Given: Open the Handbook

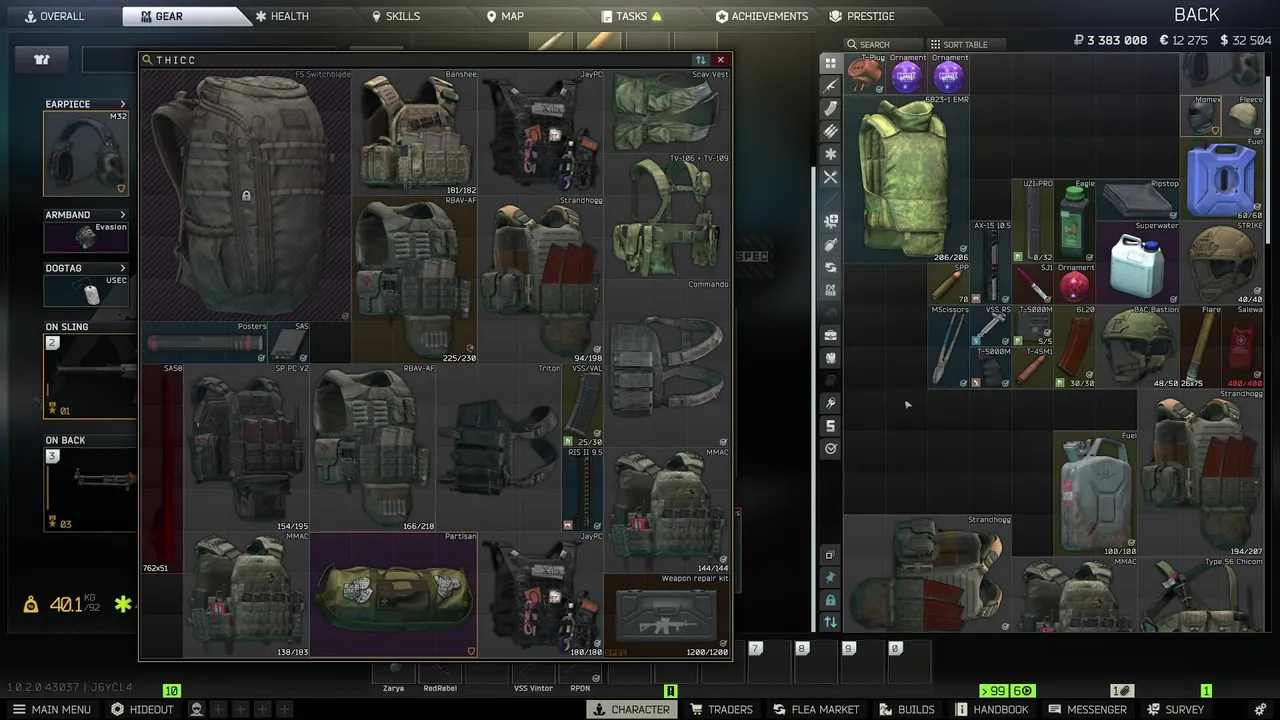Looking at the screenshot, I should [x=991, y=709].
